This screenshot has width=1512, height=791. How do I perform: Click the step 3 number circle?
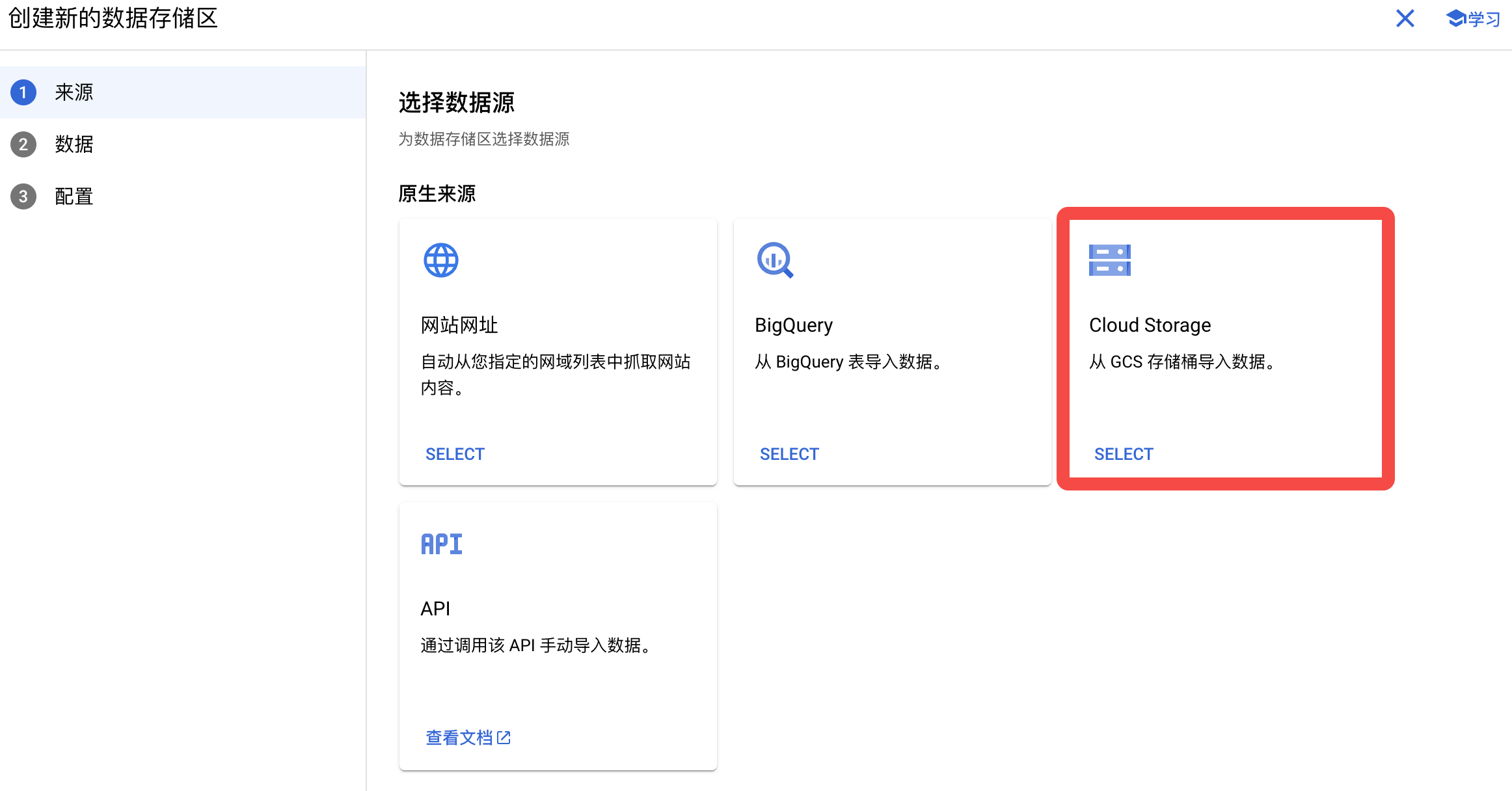pos(23,196)
